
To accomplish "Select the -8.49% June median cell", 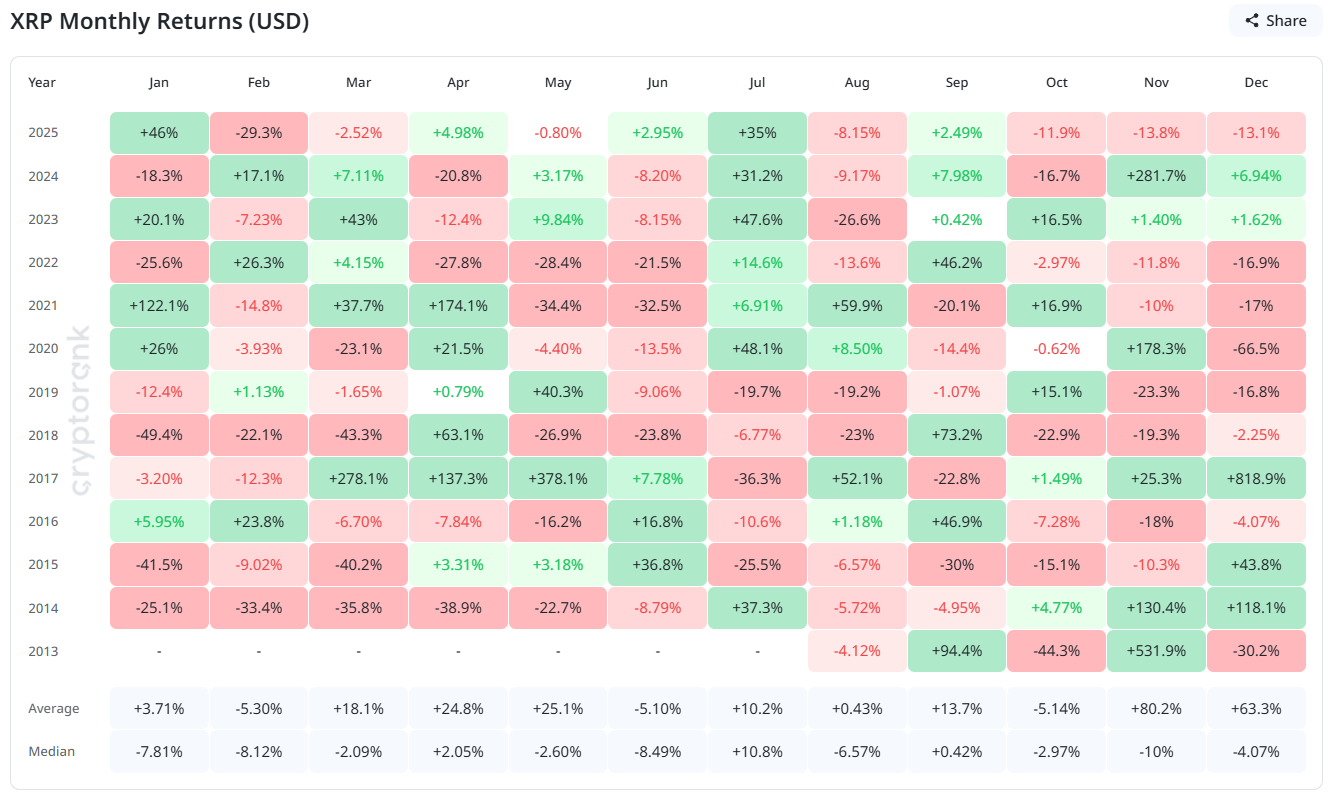I will pyautogui.click(x=657, y=750).
